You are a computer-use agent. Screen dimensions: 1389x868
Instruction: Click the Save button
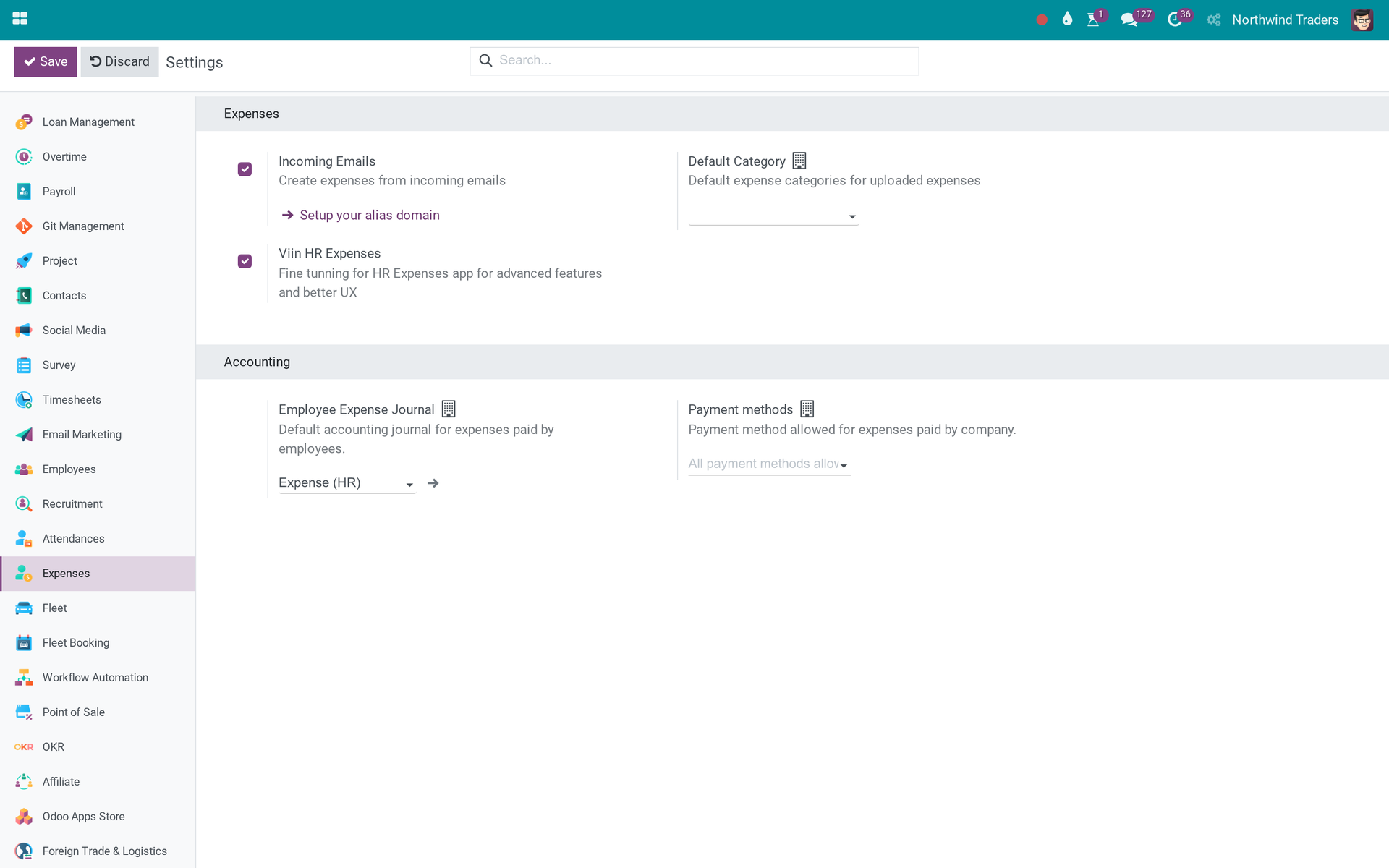tap(46, 62)
